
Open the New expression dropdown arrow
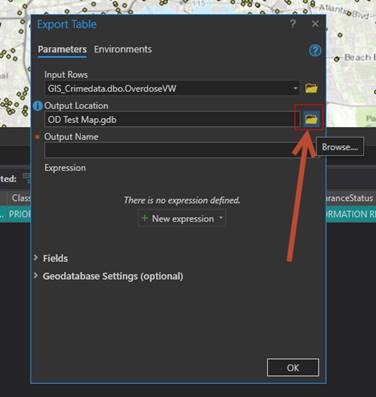221,218
